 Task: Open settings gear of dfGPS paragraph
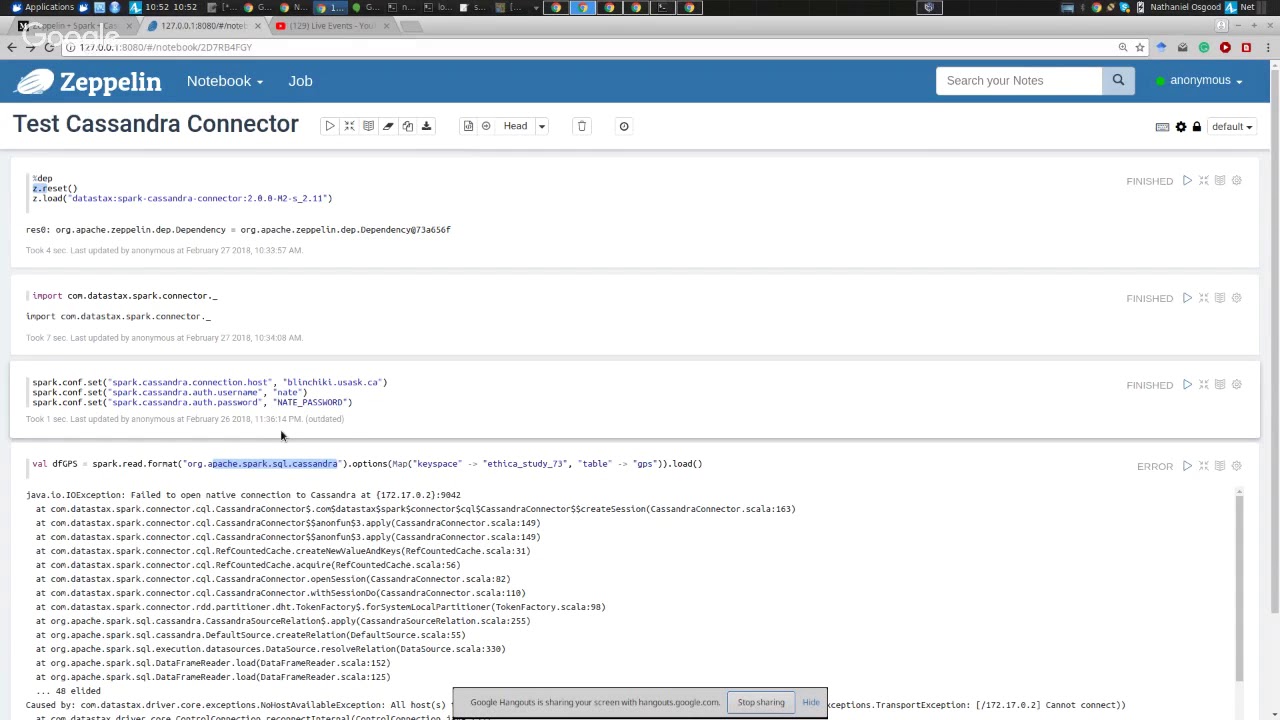[1236, 466]
